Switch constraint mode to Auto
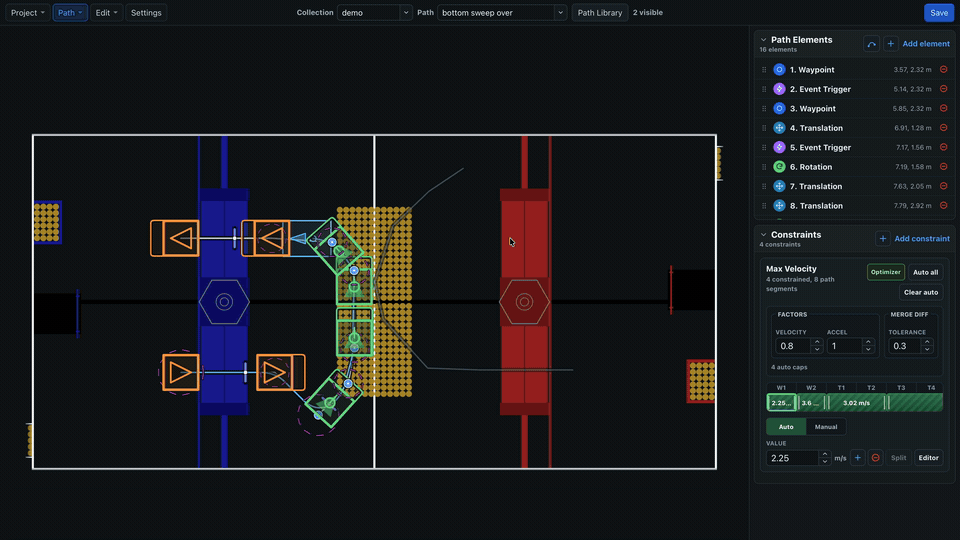This screenshot has height=540, width=960. pyautogui.click(x=786, y=427)
